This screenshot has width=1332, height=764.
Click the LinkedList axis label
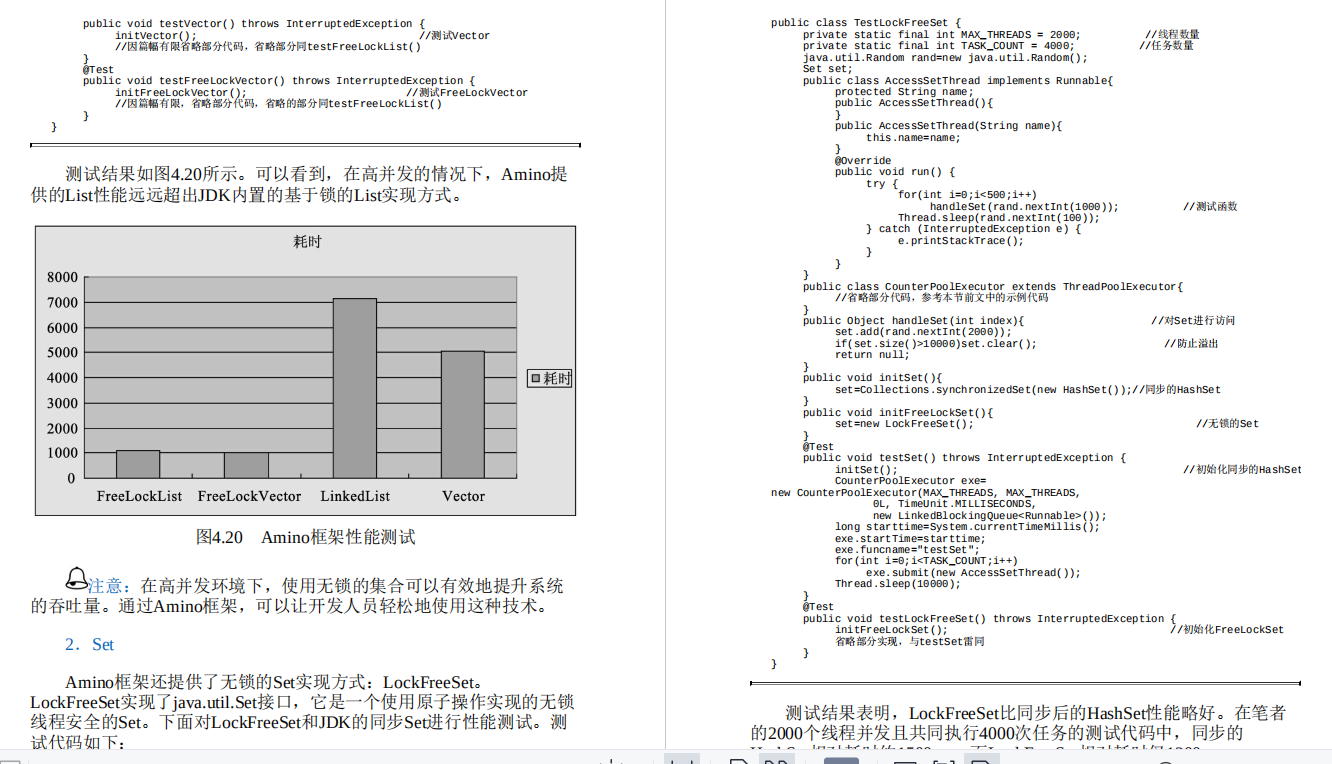[355, 496]
